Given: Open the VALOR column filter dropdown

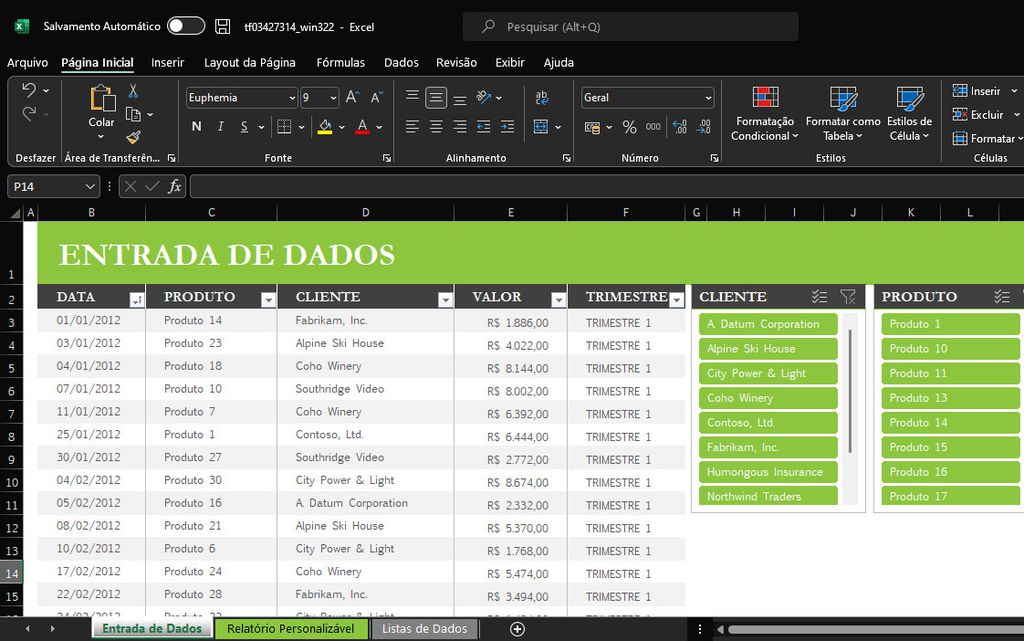Looking at the screenshot, I should tap(558, 300).
